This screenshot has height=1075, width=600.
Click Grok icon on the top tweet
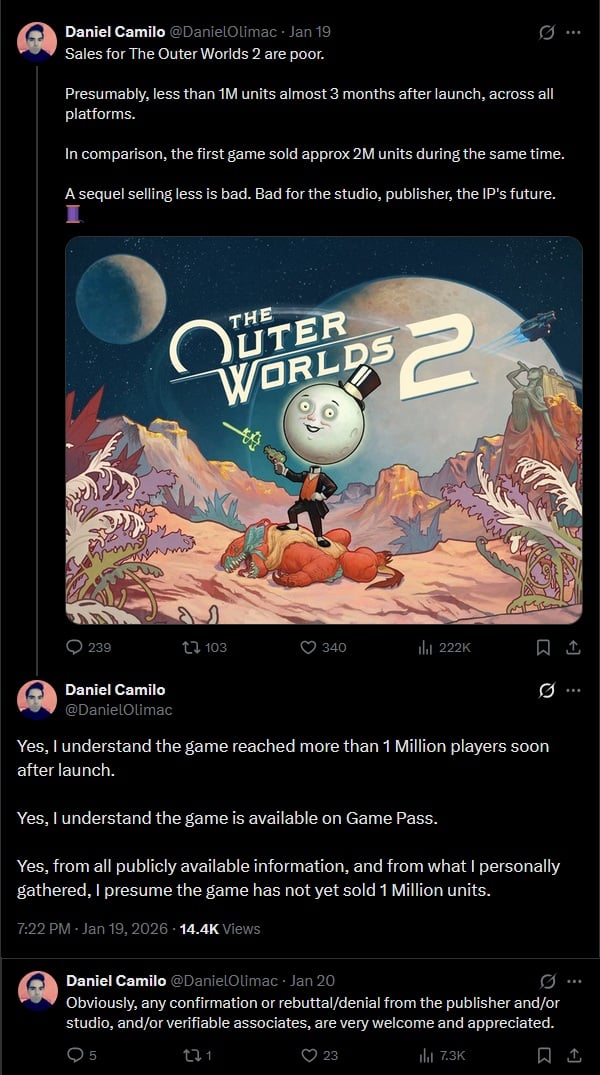coord(547,32)
